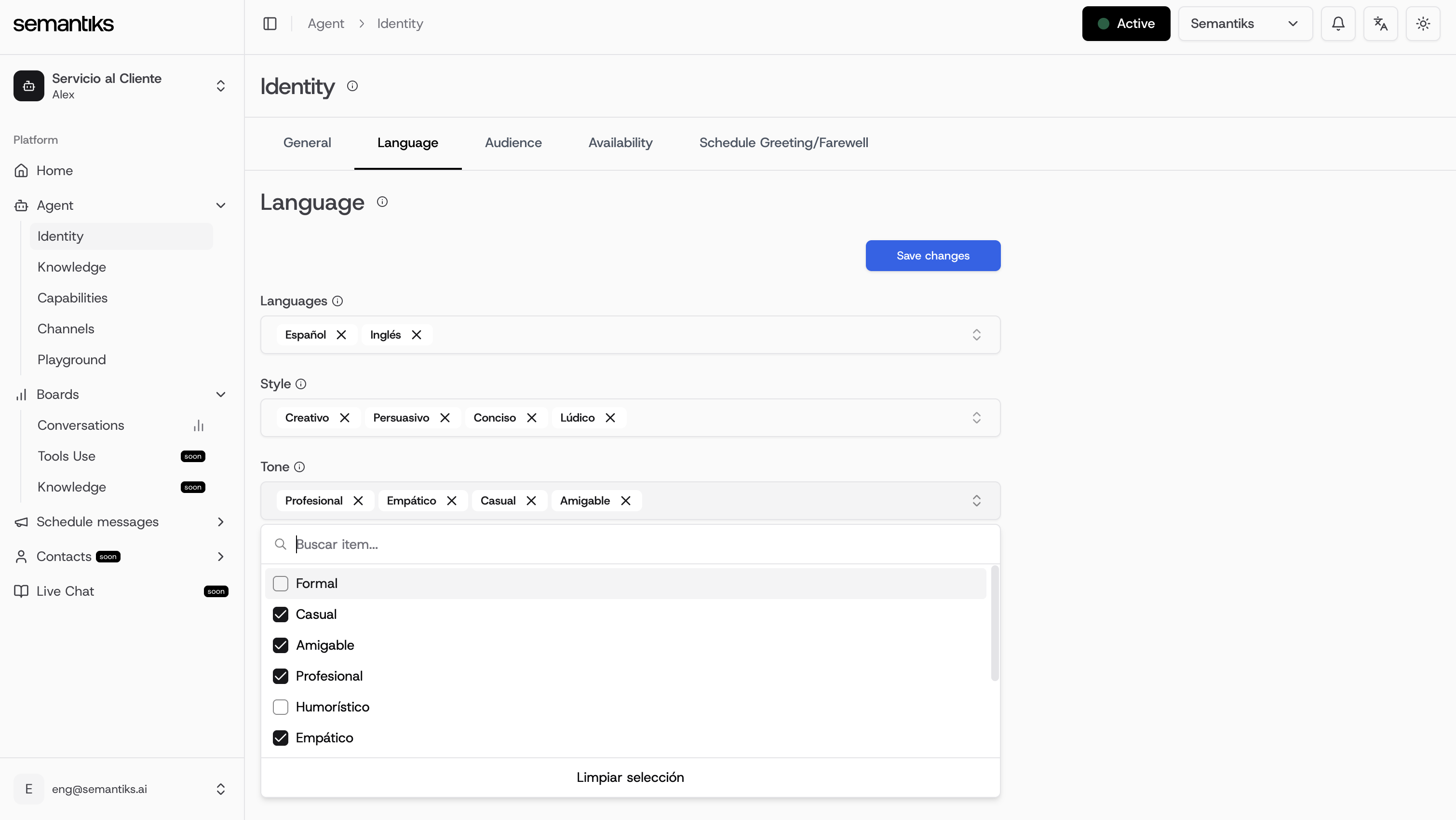Image resolution: width=1456 pixels, height=820 pixels.
Task: Toggle the sidebar panel icon
Action: tap(270, 24)
